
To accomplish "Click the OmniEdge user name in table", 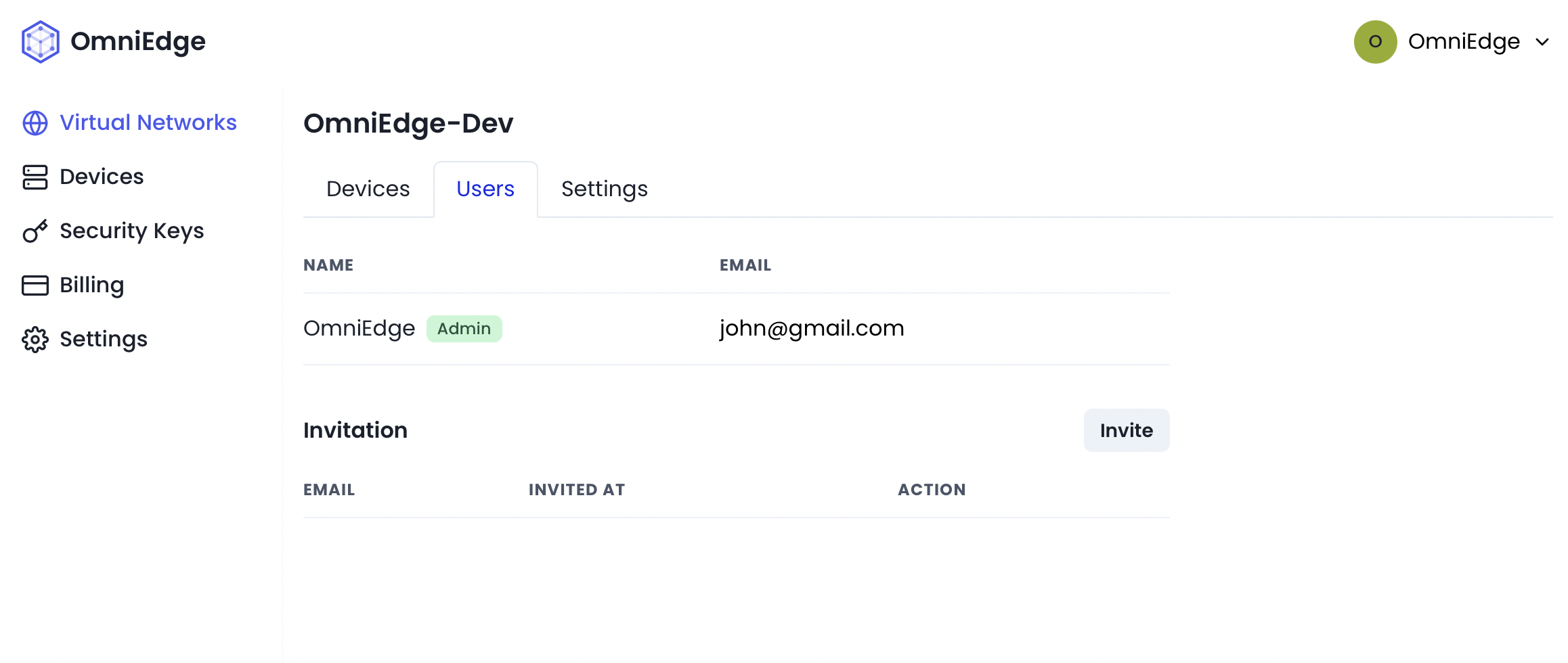I will tap(359, 328).
